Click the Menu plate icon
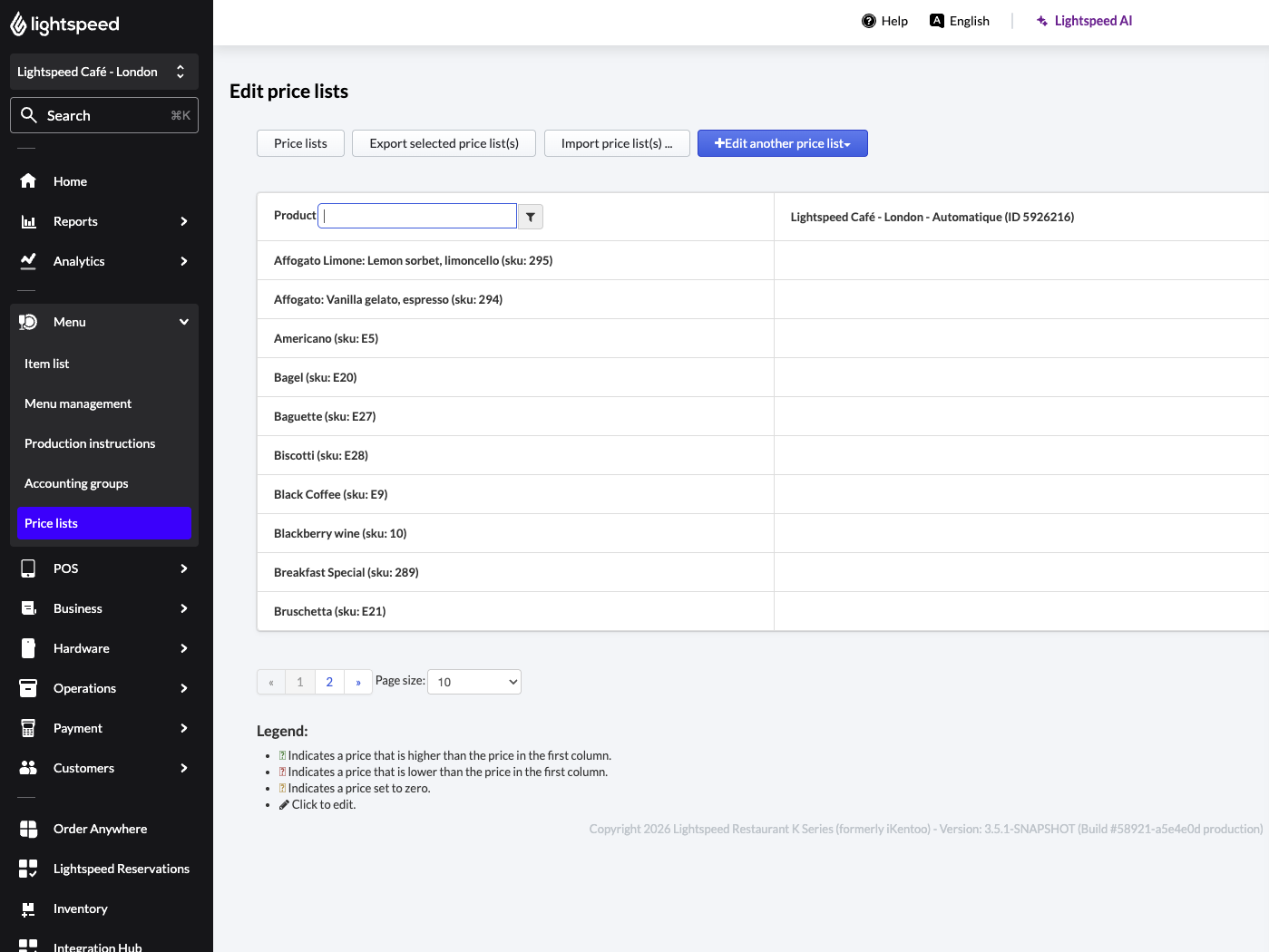The height and width of the screenshot is (952, 1269). (28, 322)
